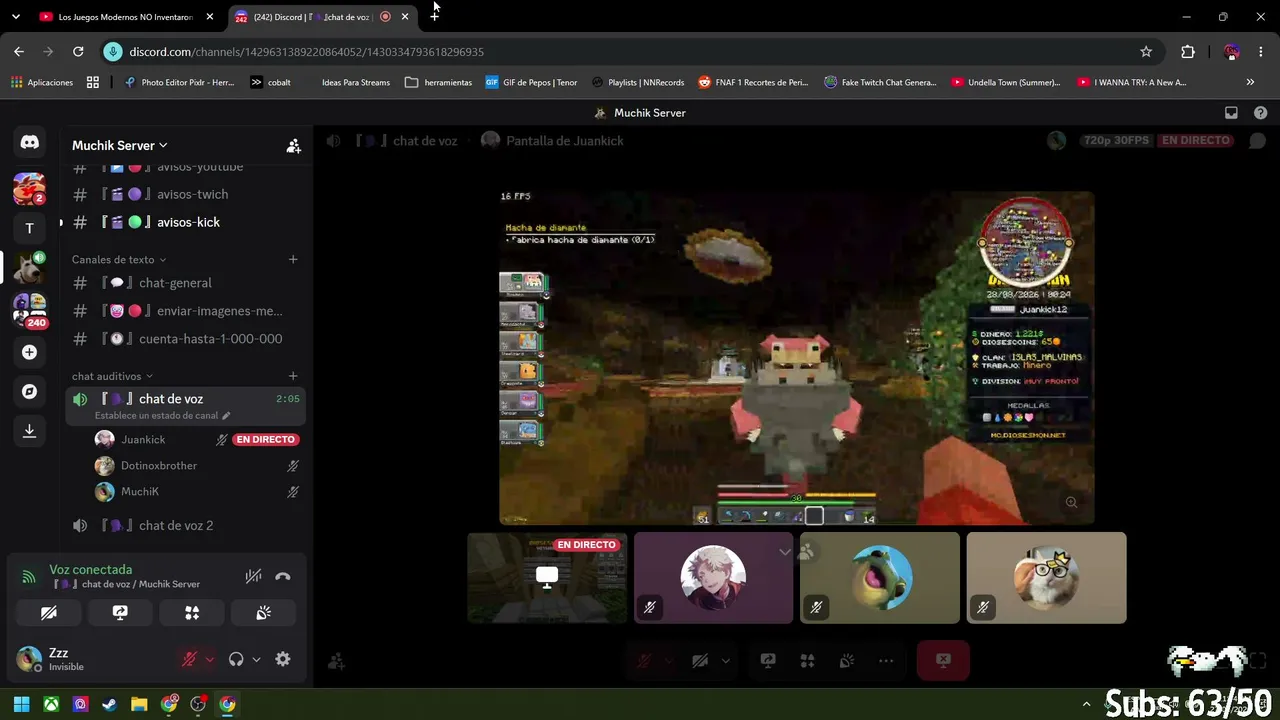Turn on camera in voice panel

click(49, 613)
